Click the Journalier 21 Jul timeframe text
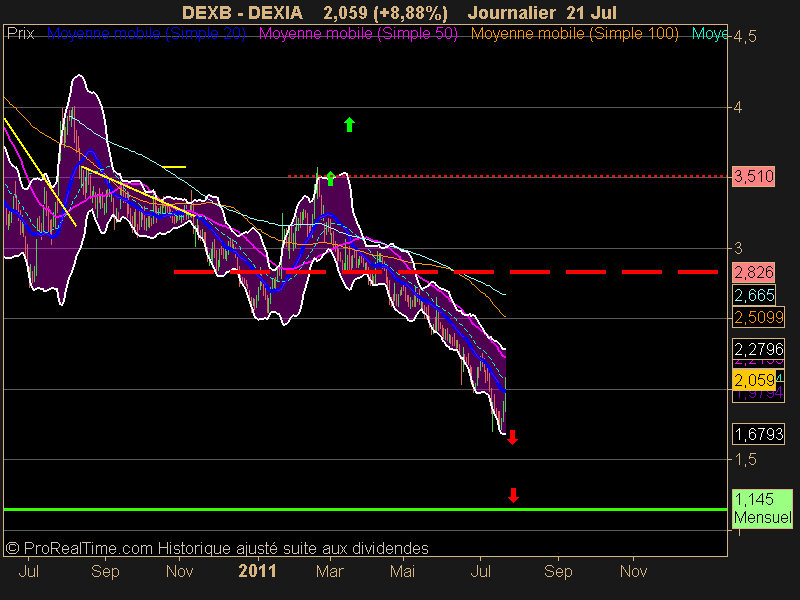800x600 pixels. (542, 13)
